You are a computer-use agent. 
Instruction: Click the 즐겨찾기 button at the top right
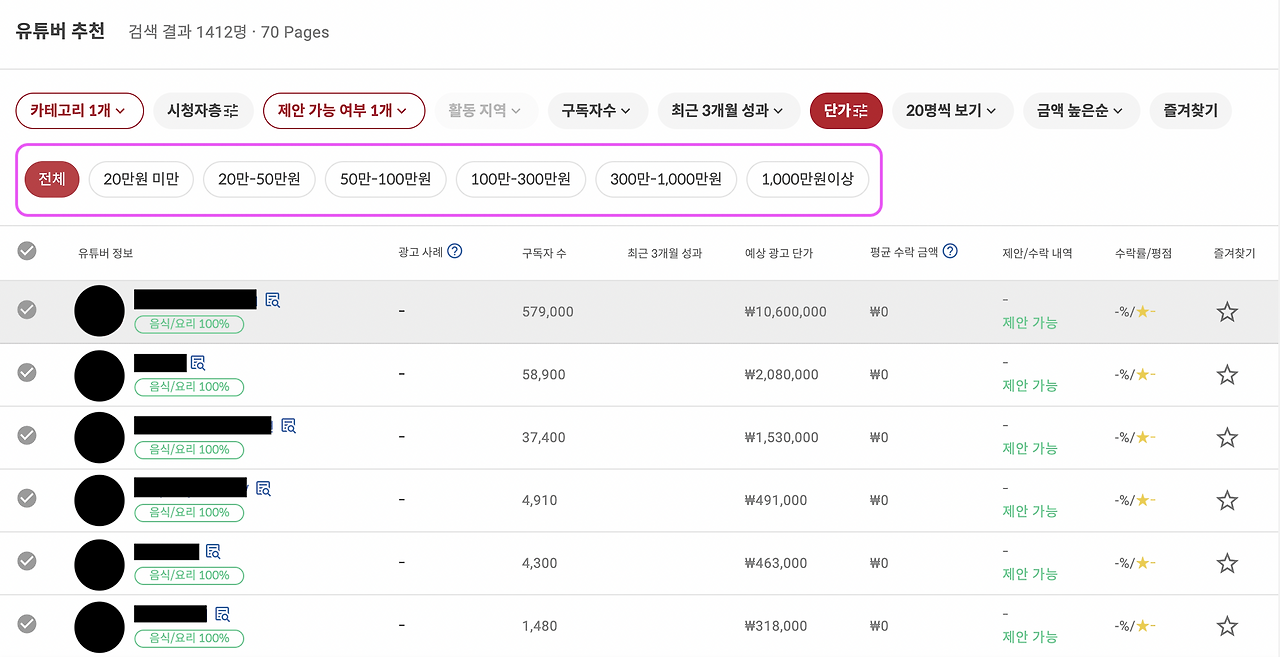(x=1190, y=111)
